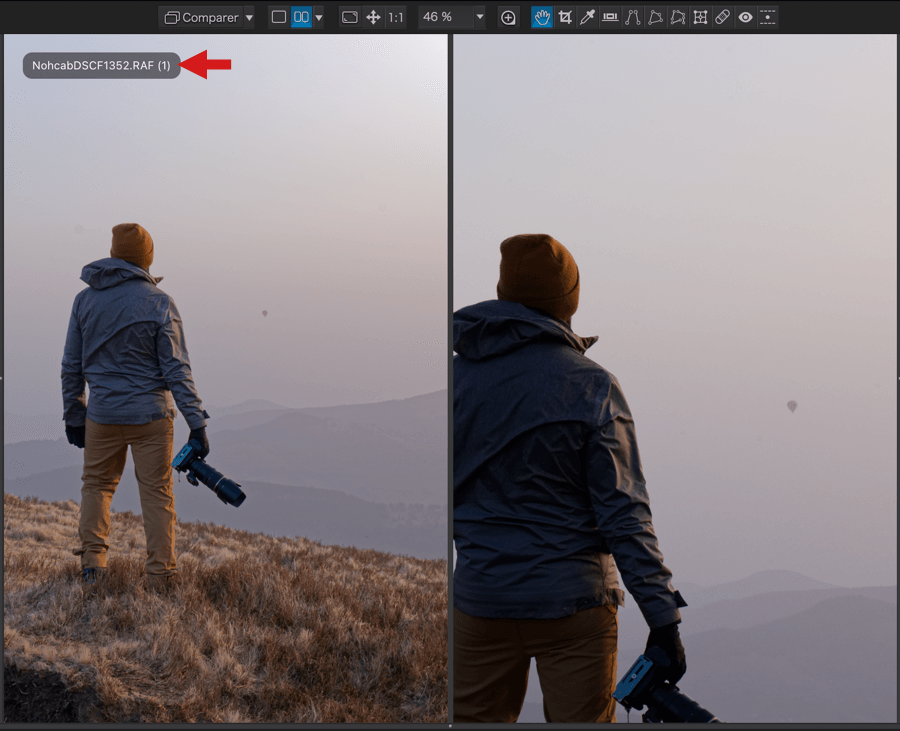Click the 46 % zoom field
The height and width of the screenshot is (731, 900).
(445, 17)
